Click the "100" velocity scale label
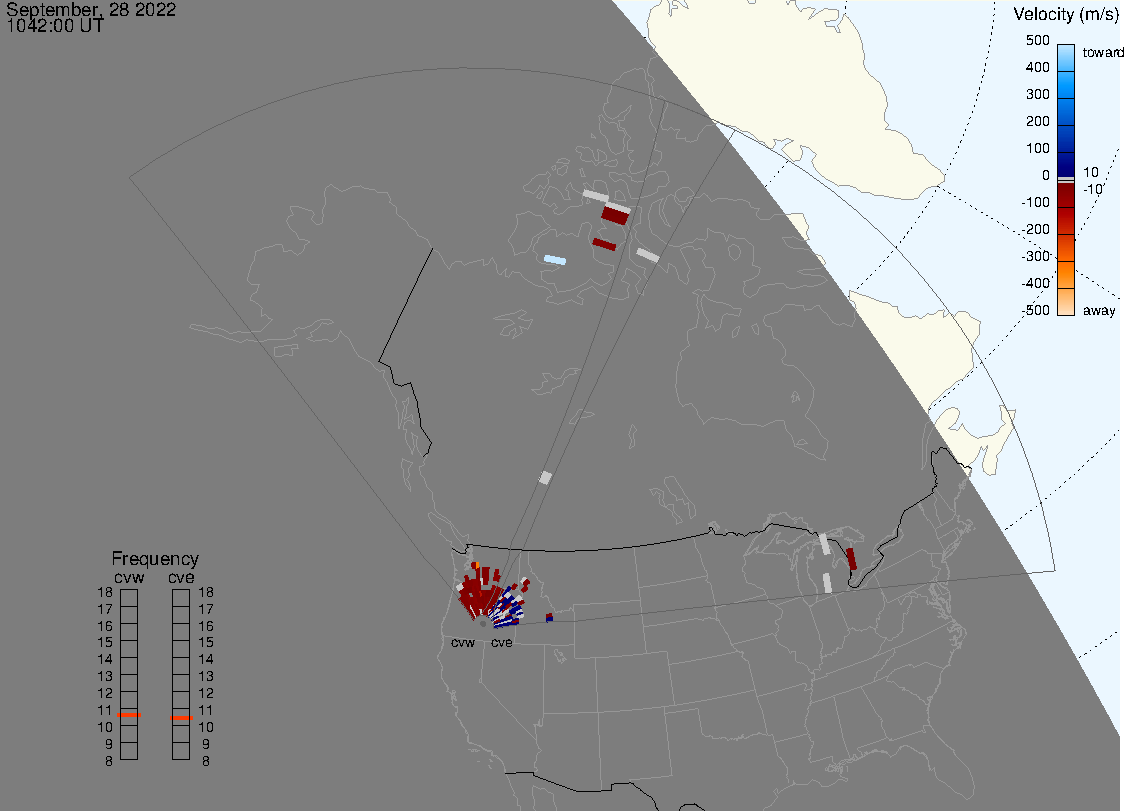Viewport: 1124px width, 811px height. [x=1037, y=148]
